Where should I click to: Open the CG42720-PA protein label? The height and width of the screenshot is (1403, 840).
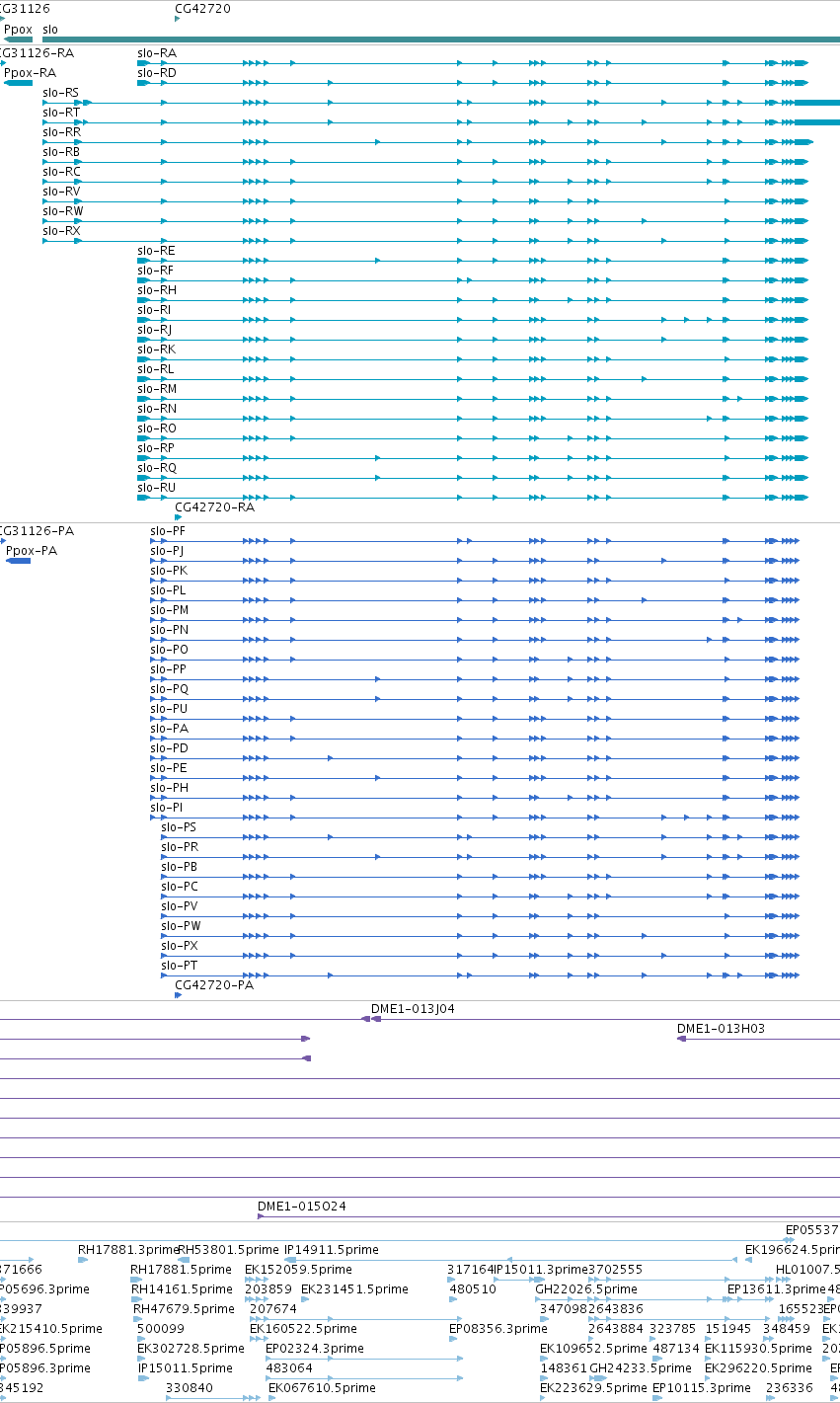point(214,985)
